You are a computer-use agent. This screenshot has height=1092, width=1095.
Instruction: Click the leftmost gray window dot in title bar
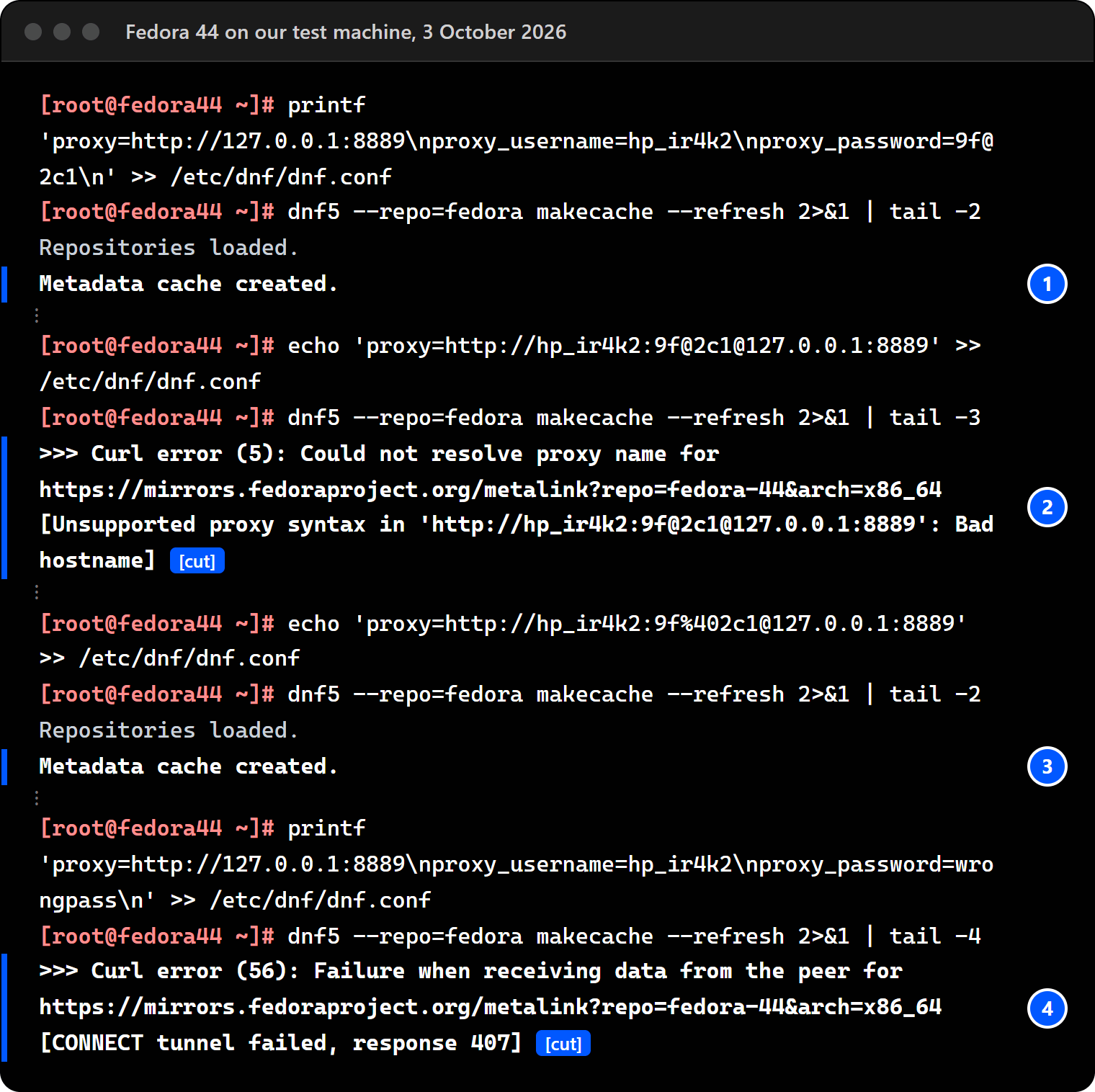click(33, 32)
